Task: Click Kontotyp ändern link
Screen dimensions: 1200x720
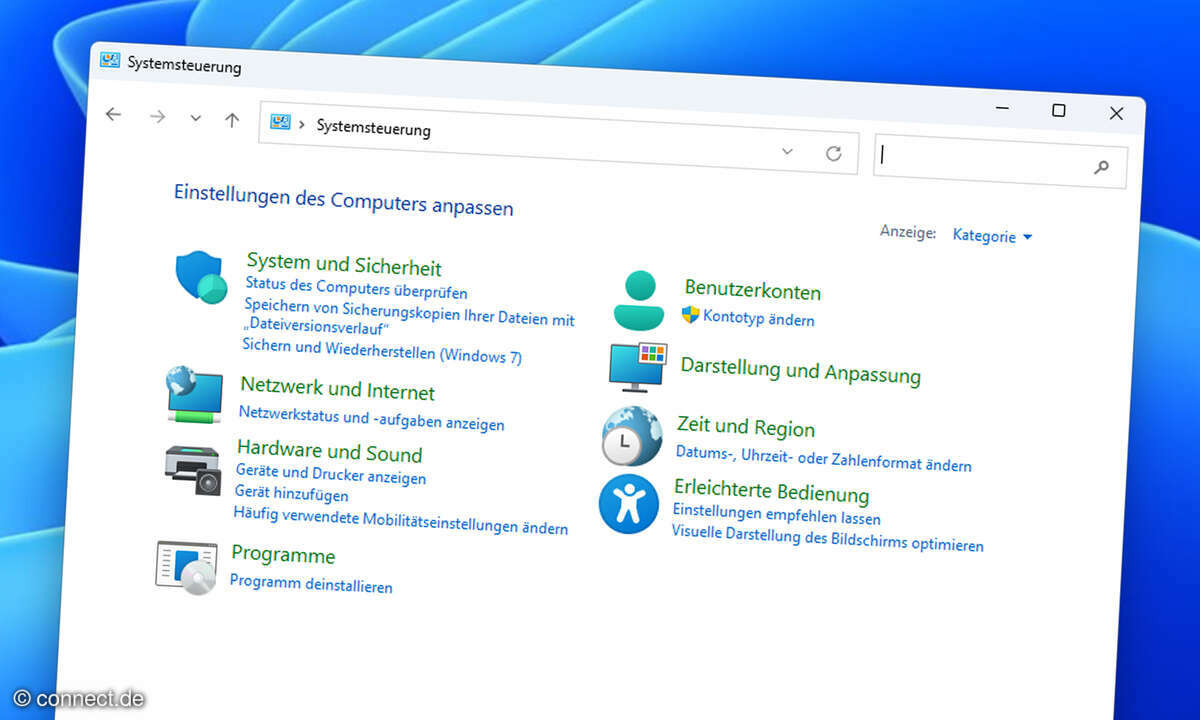Action: (759, 318)
